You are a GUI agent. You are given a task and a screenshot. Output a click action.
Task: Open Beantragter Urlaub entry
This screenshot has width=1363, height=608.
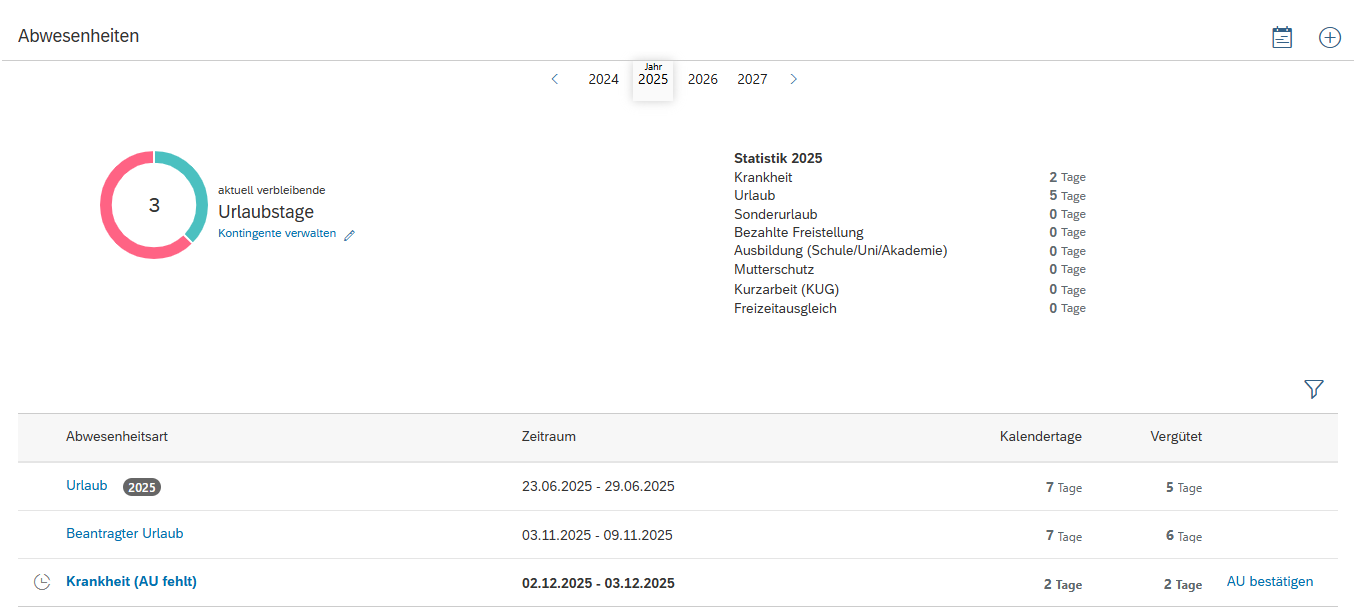[x=124, y=533]
